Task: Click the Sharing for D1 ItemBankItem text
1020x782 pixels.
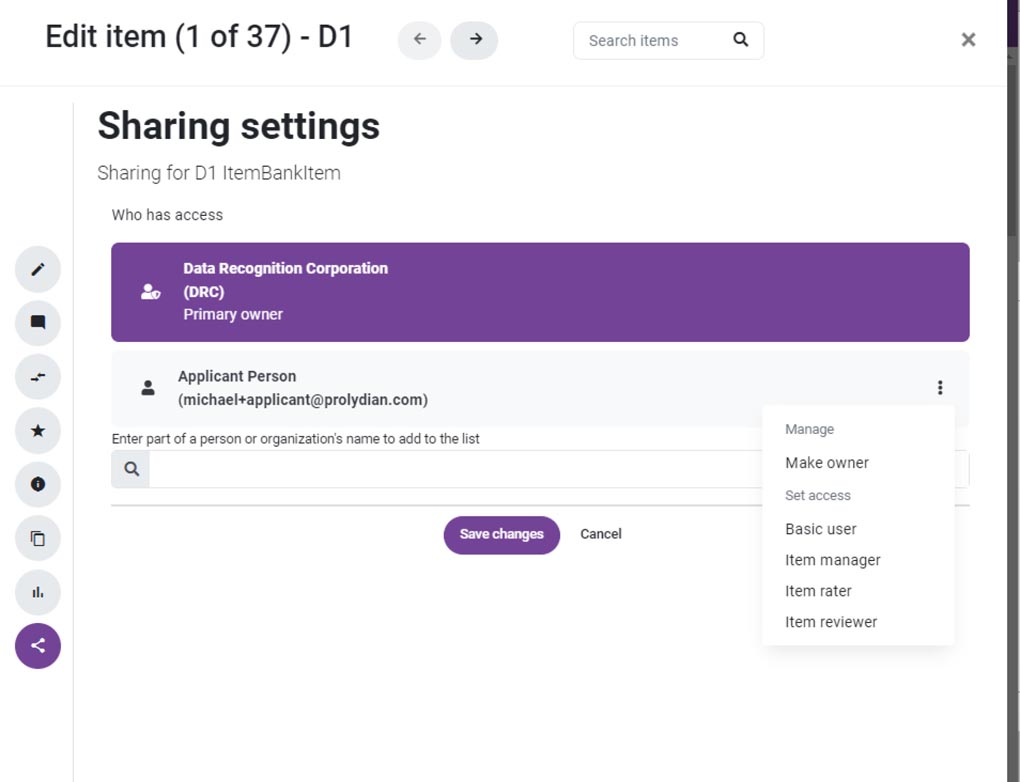Action: click(x=219, y=173)
